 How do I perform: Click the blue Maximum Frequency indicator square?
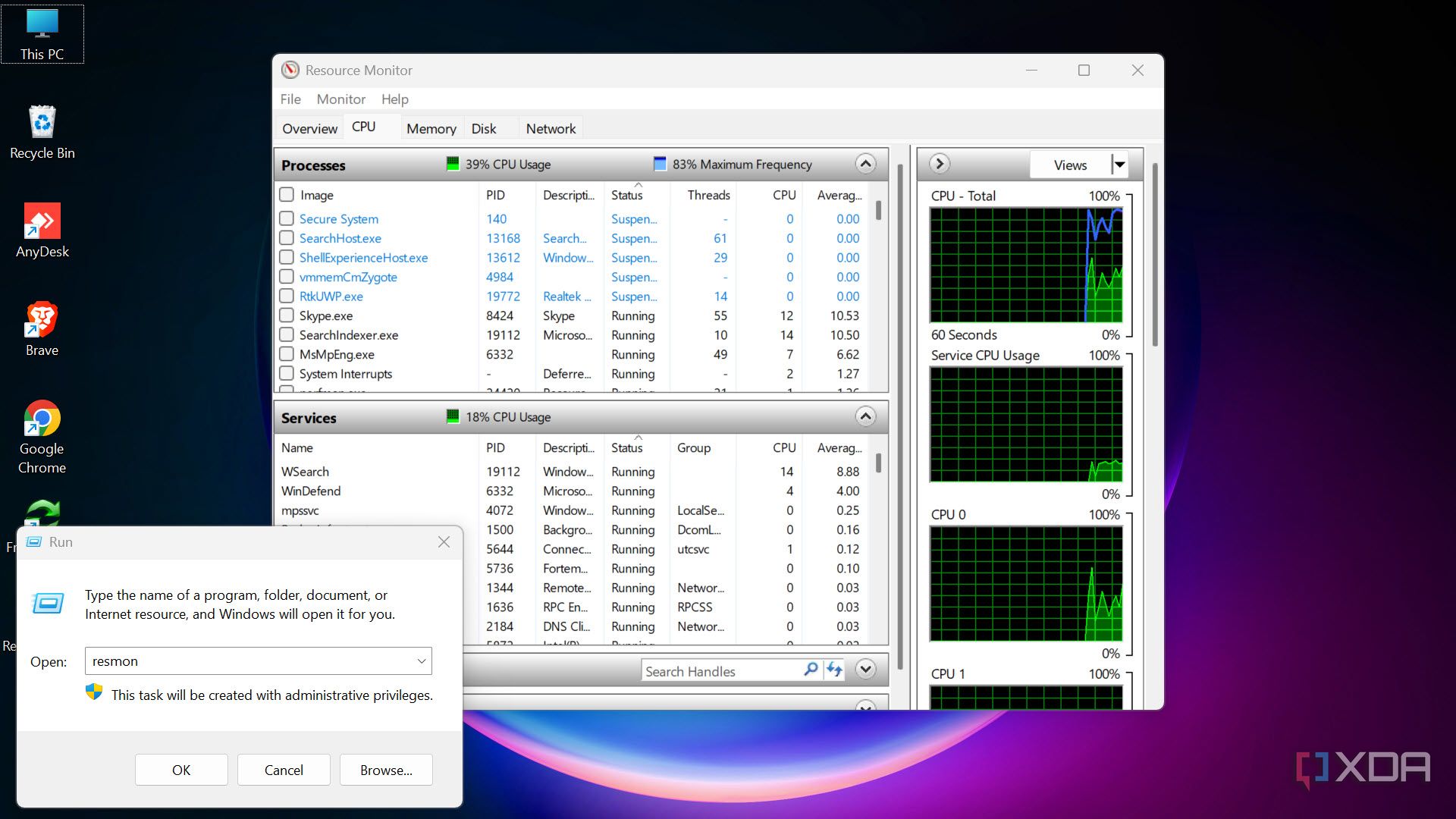[x=660, y=164]
